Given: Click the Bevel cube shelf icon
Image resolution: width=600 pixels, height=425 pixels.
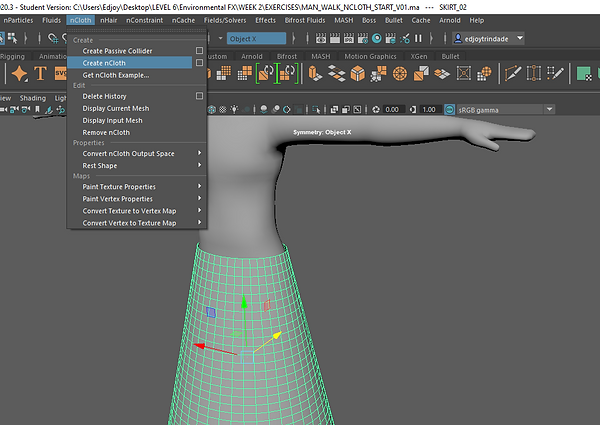Looking at the screenshot, I should [x=358, y=73].
